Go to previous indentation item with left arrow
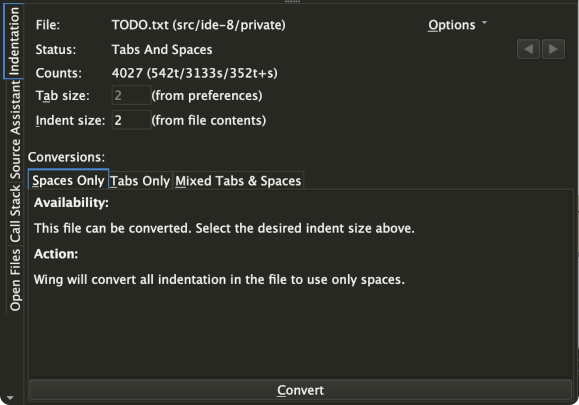Screen dimensions: 579x405 coord(528,49)
